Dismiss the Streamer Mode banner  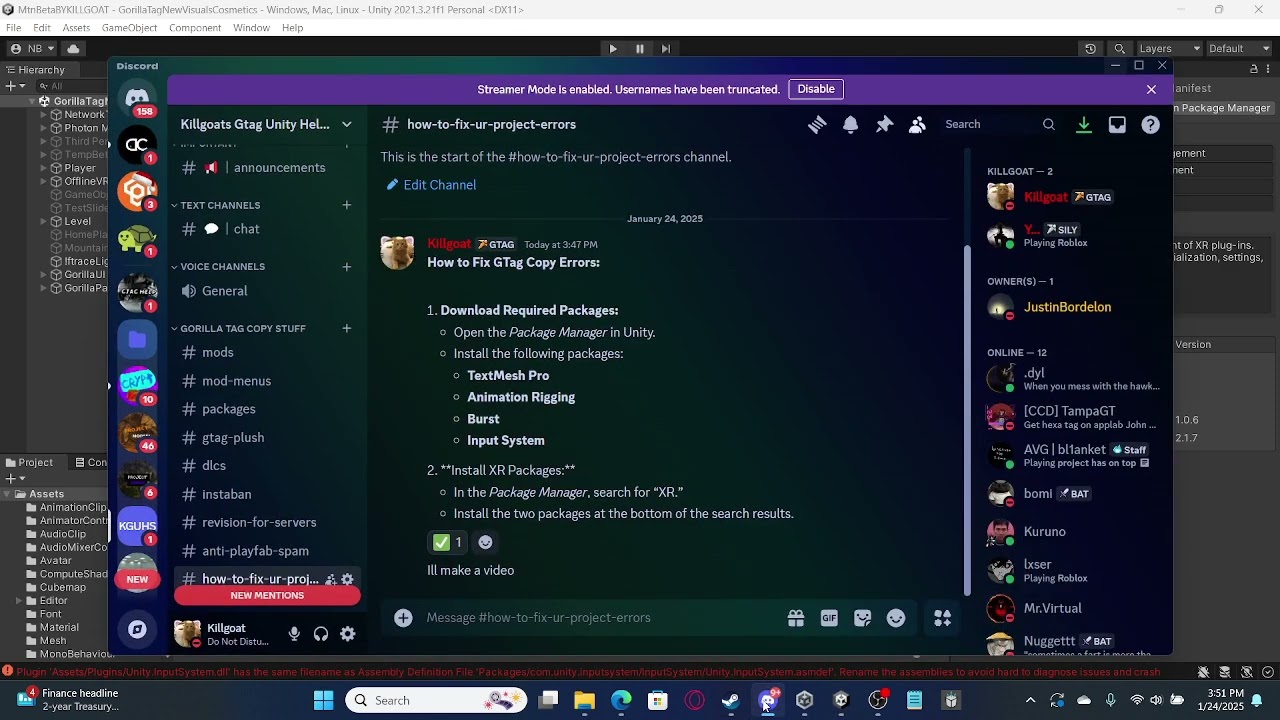(1151, 89)
